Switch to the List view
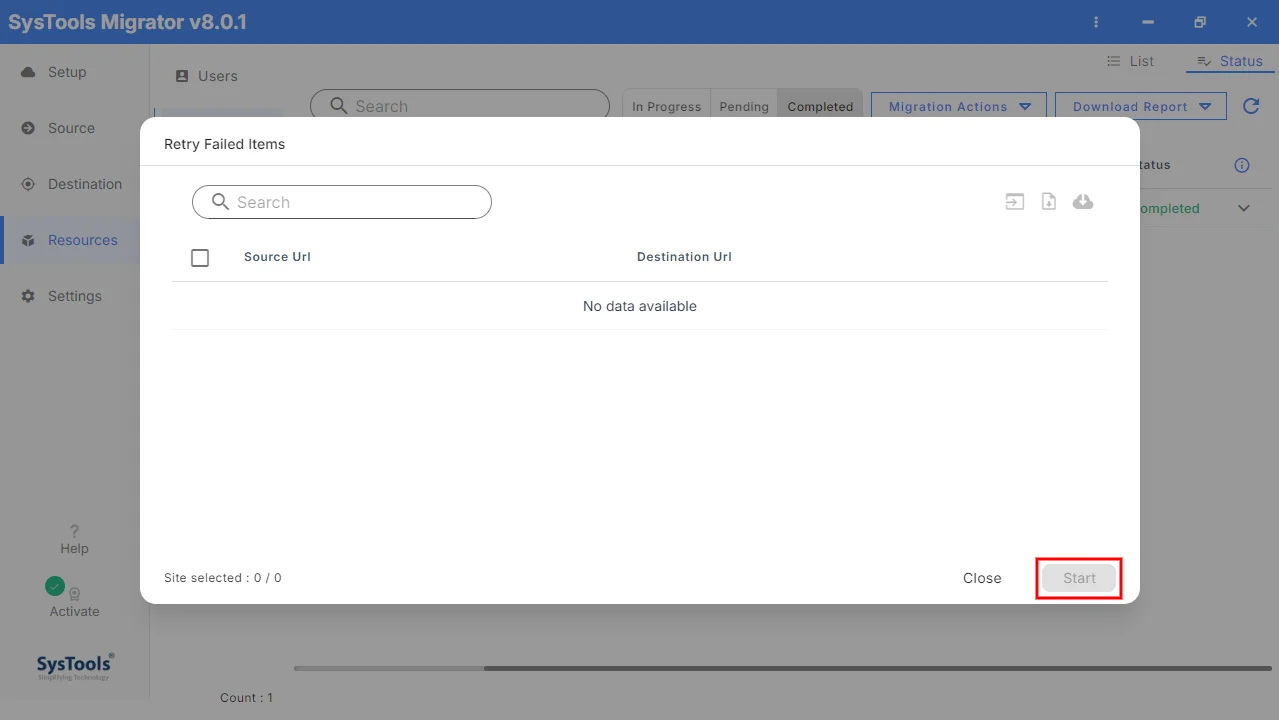1279x720 pixels. pyautogui.click(x=1130, y=61)
